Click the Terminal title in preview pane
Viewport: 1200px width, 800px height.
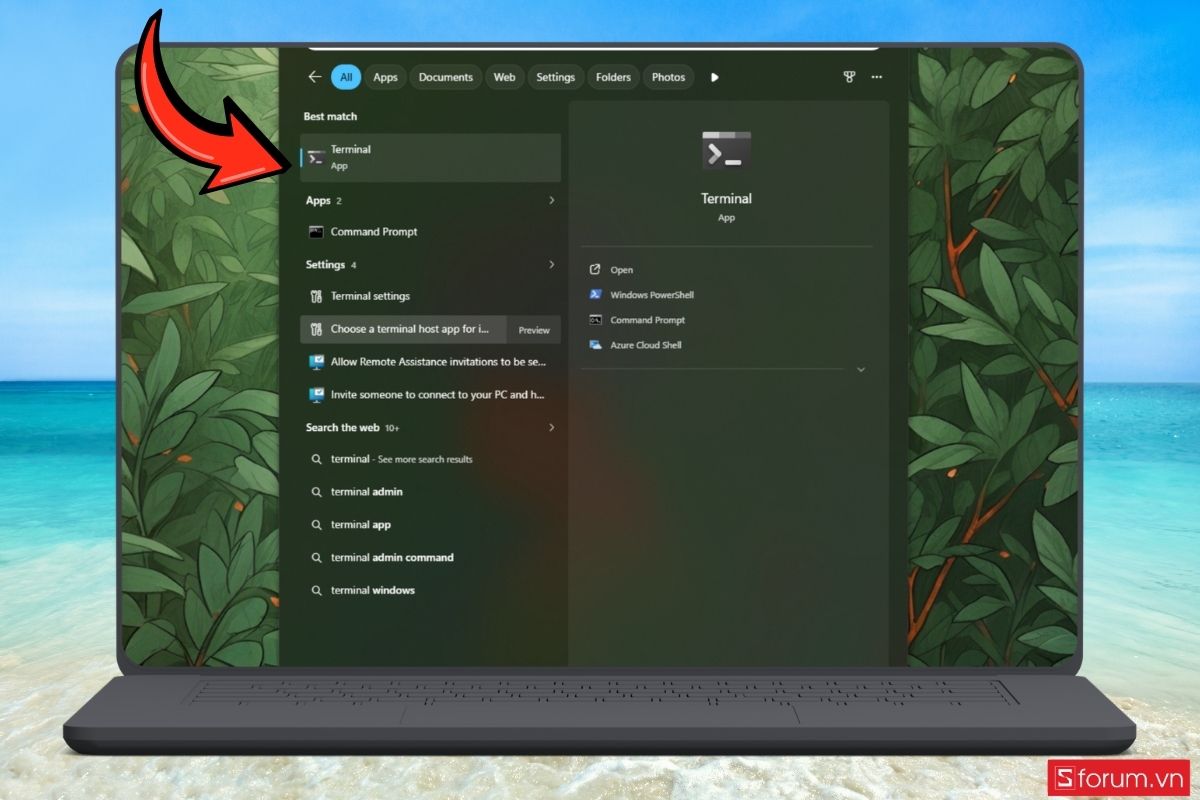pyautogui.click(x=726, y=199)
